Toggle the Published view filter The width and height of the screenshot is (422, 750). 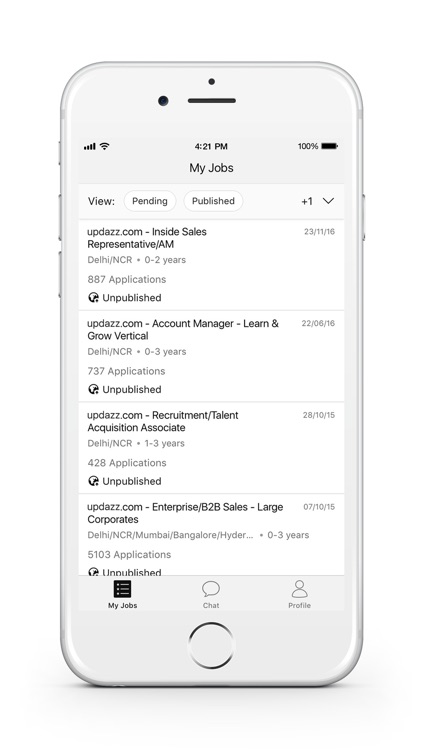[x=213, y=201]
